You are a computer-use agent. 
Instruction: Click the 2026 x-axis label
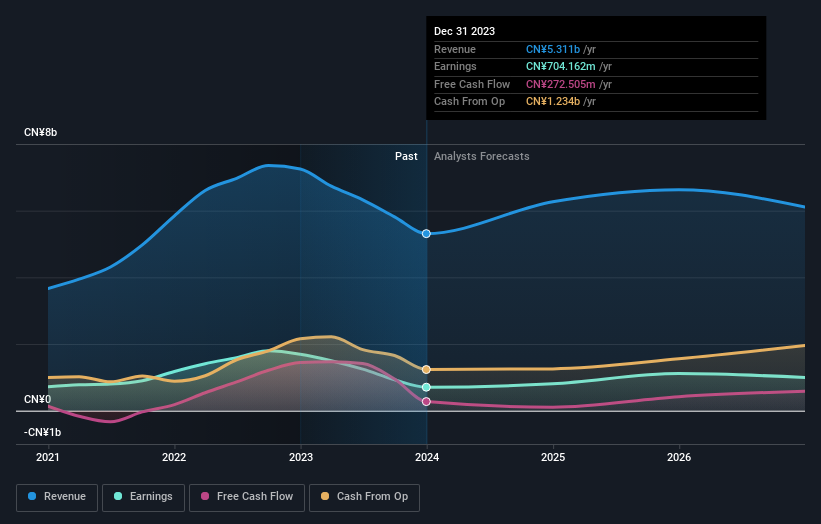(x=679, y=458)
